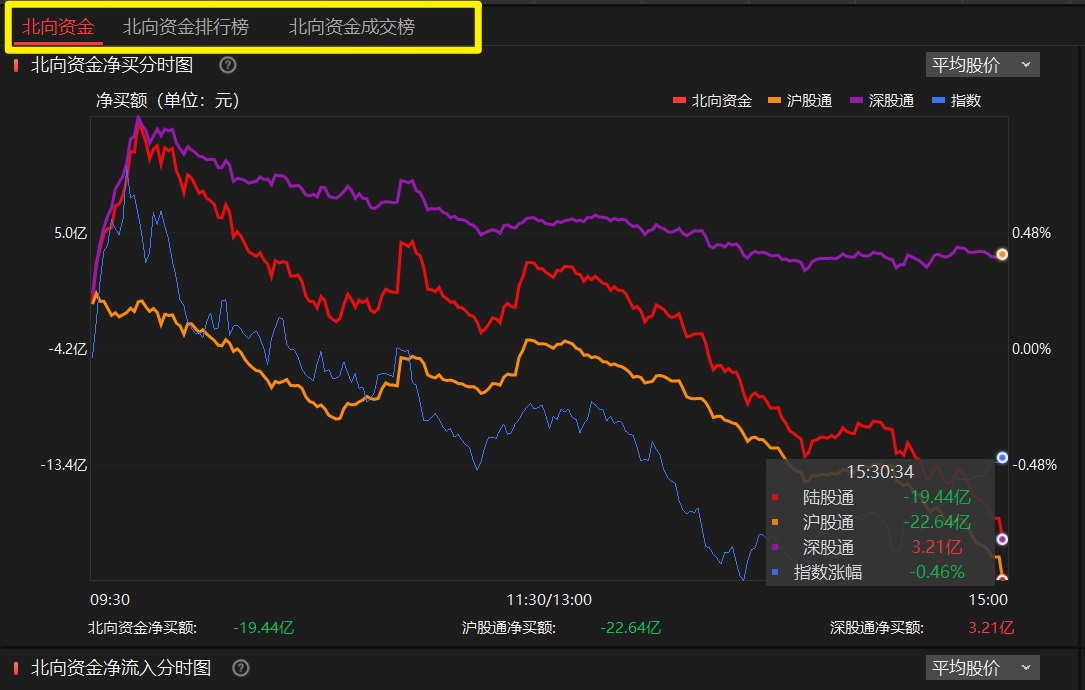
Task: Toggle 沪股通 legend series
Action: point(800,101)
